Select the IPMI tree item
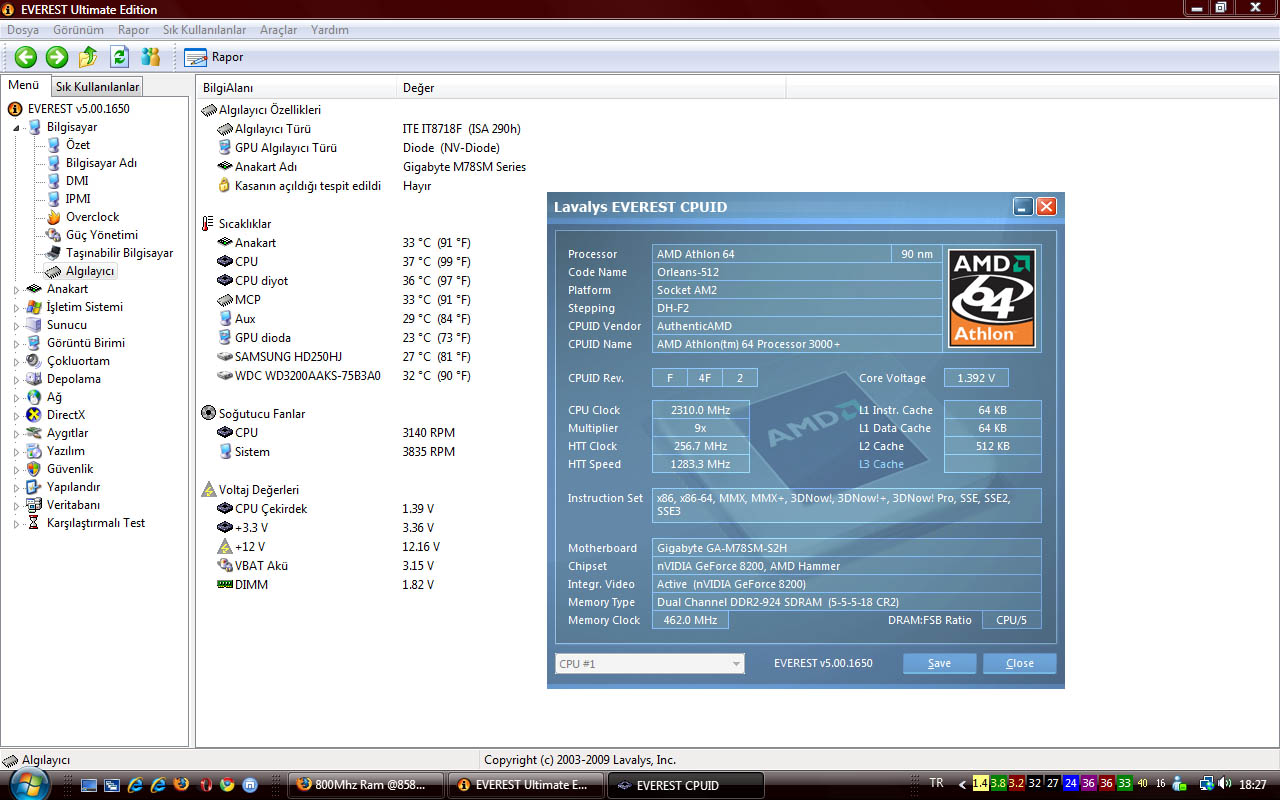The width and height of the screenshot is (1280, 800). [78, 199]
